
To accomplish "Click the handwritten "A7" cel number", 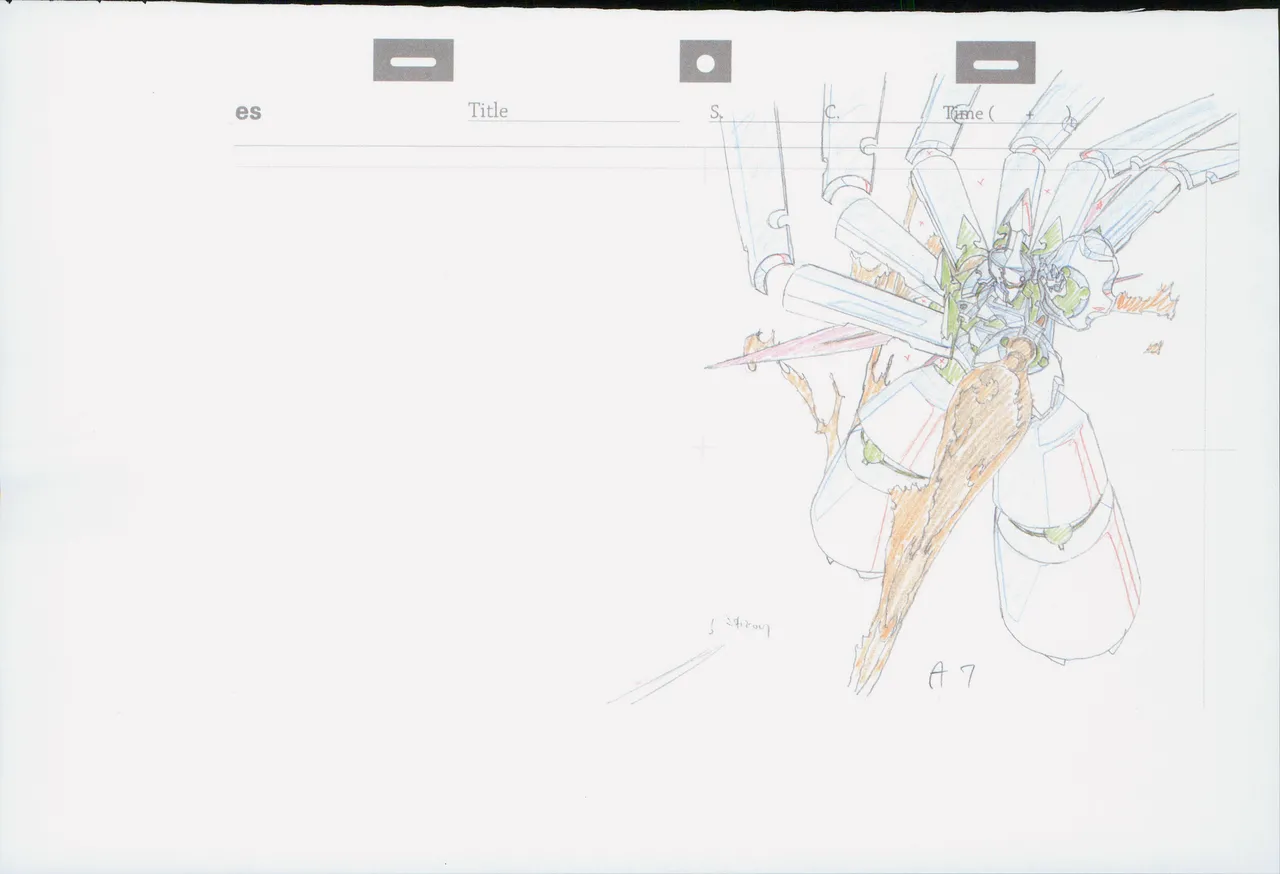I will tap(951, 677).
